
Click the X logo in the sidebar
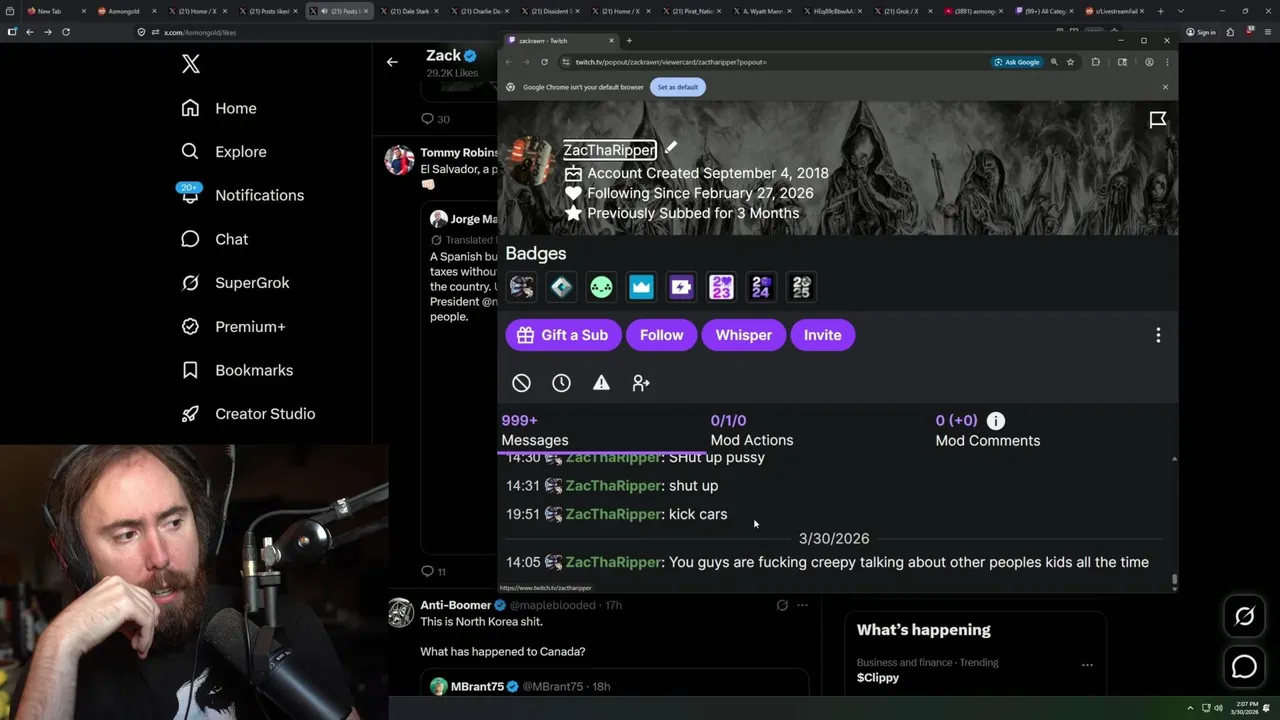click(x=191, y=64)
